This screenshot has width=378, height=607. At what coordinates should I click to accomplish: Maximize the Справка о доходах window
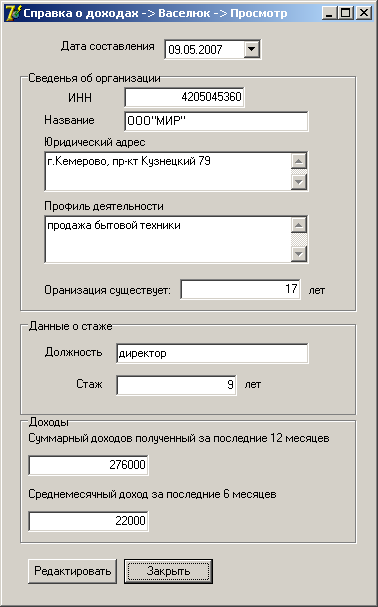(x=344, y=14)
